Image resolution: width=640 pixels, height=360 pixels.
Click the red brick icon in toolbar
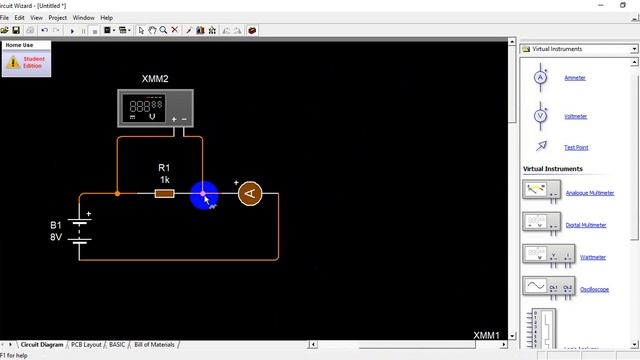click(252, 30)
